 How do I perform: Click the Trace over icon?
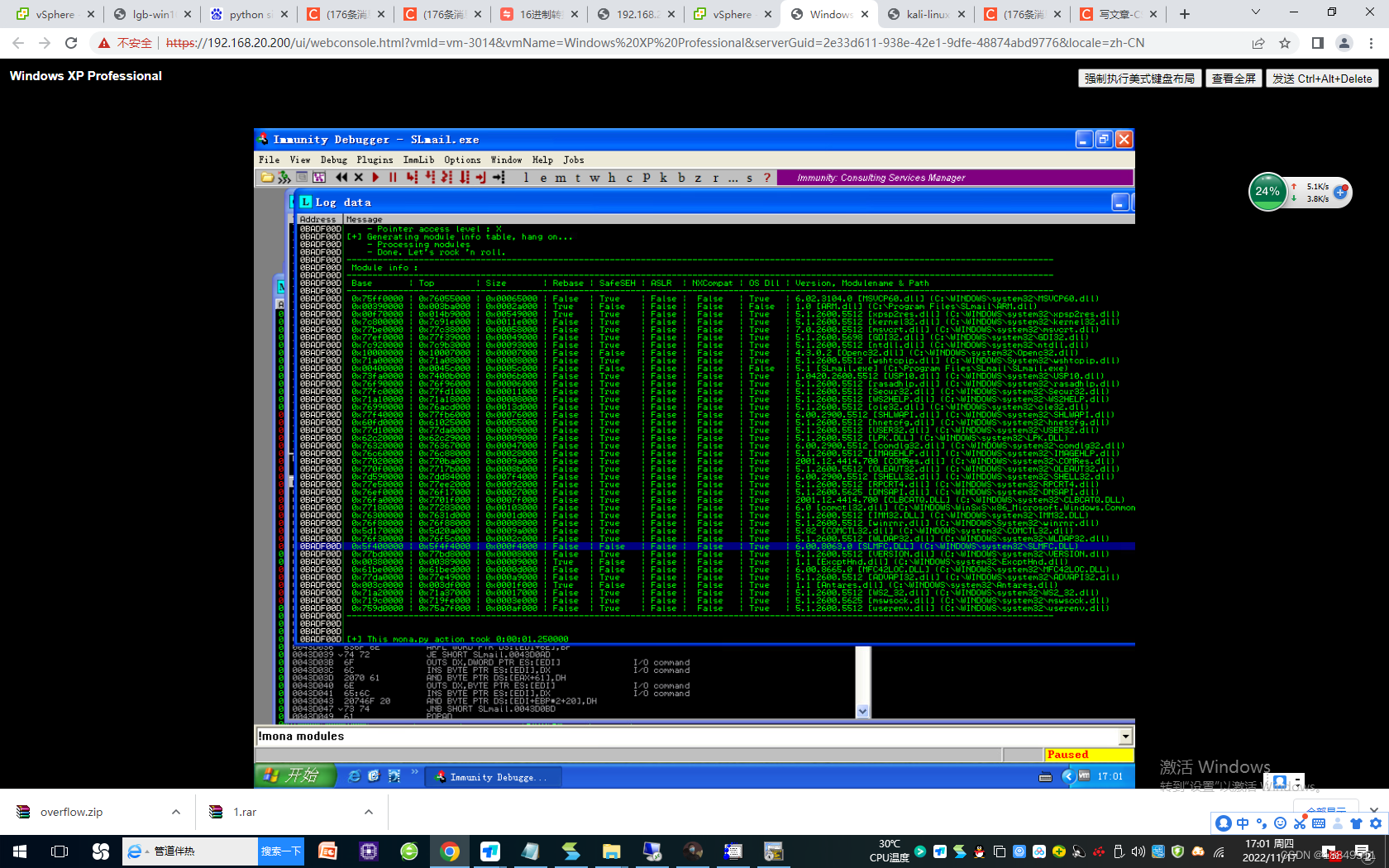(464, 177)
